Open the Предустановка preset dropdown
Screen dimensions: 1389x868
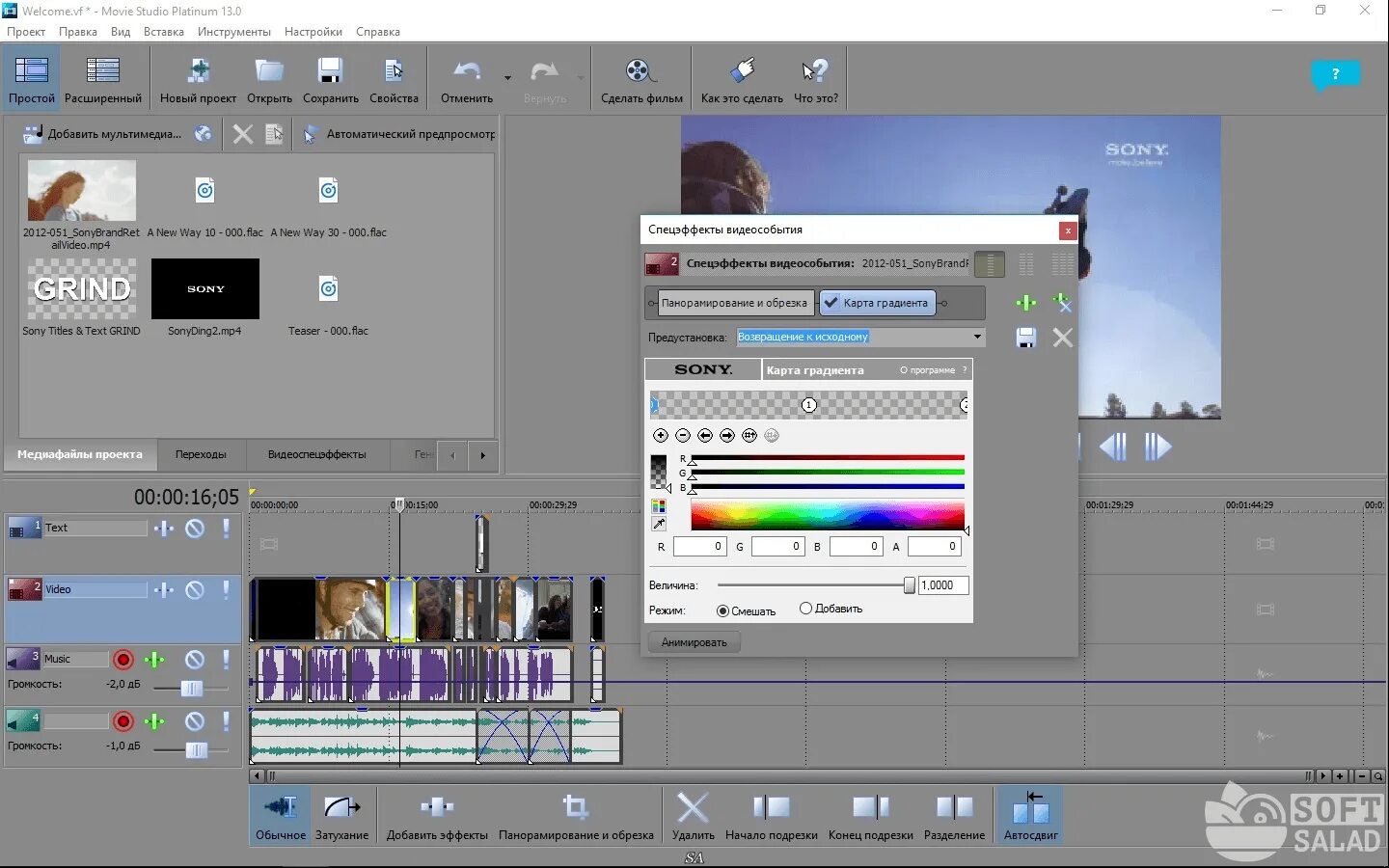977,337
